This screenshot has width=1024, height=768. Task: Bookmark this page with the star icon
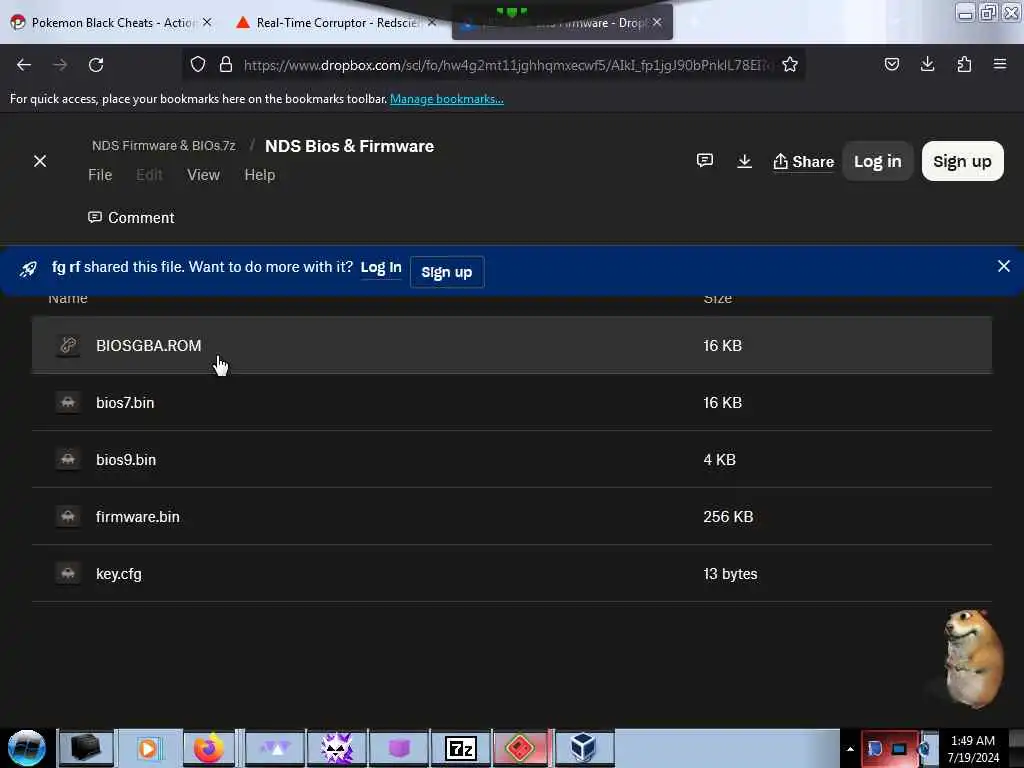(790, 64)
